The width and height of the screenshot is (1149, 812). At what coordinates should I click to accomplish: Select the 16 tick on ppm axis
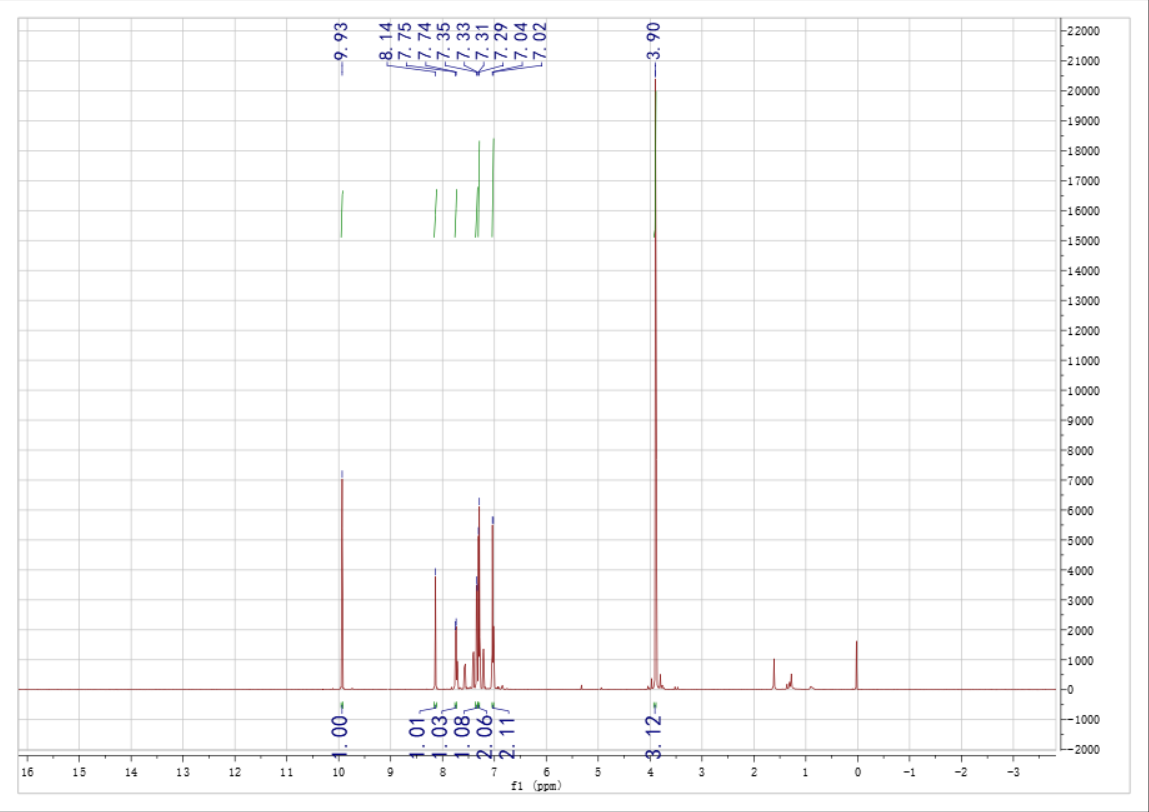(27, 772)
